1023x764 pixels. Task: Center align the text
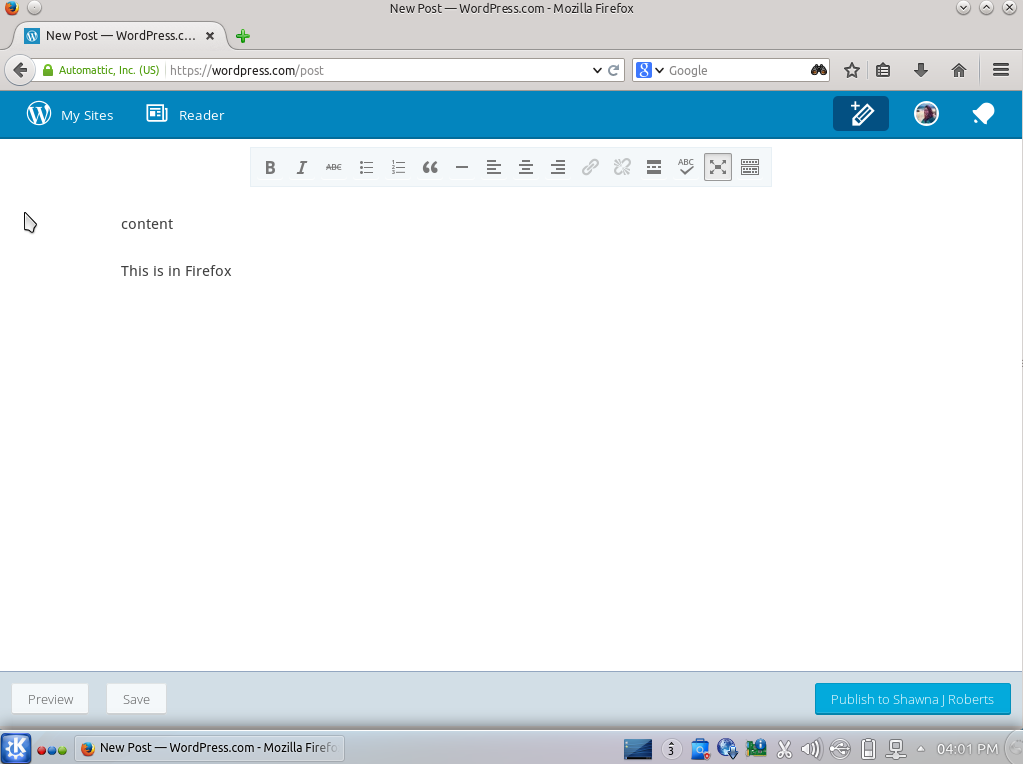(526, 168)
